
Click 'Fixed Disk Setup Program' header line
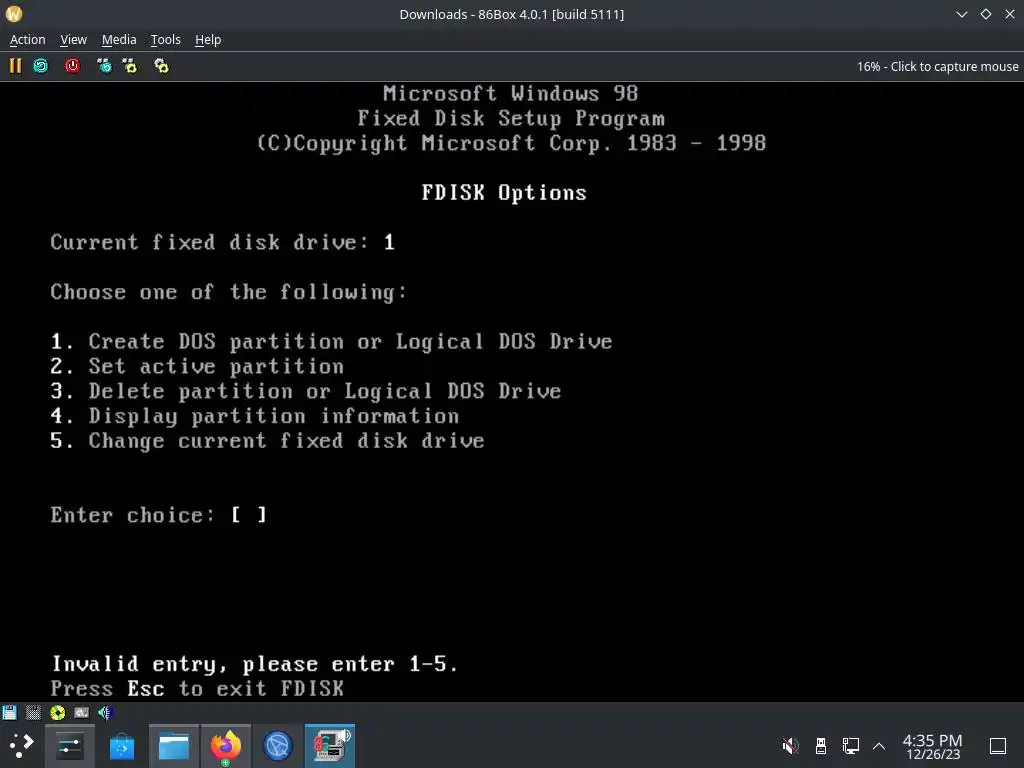(x=511, y=118)
